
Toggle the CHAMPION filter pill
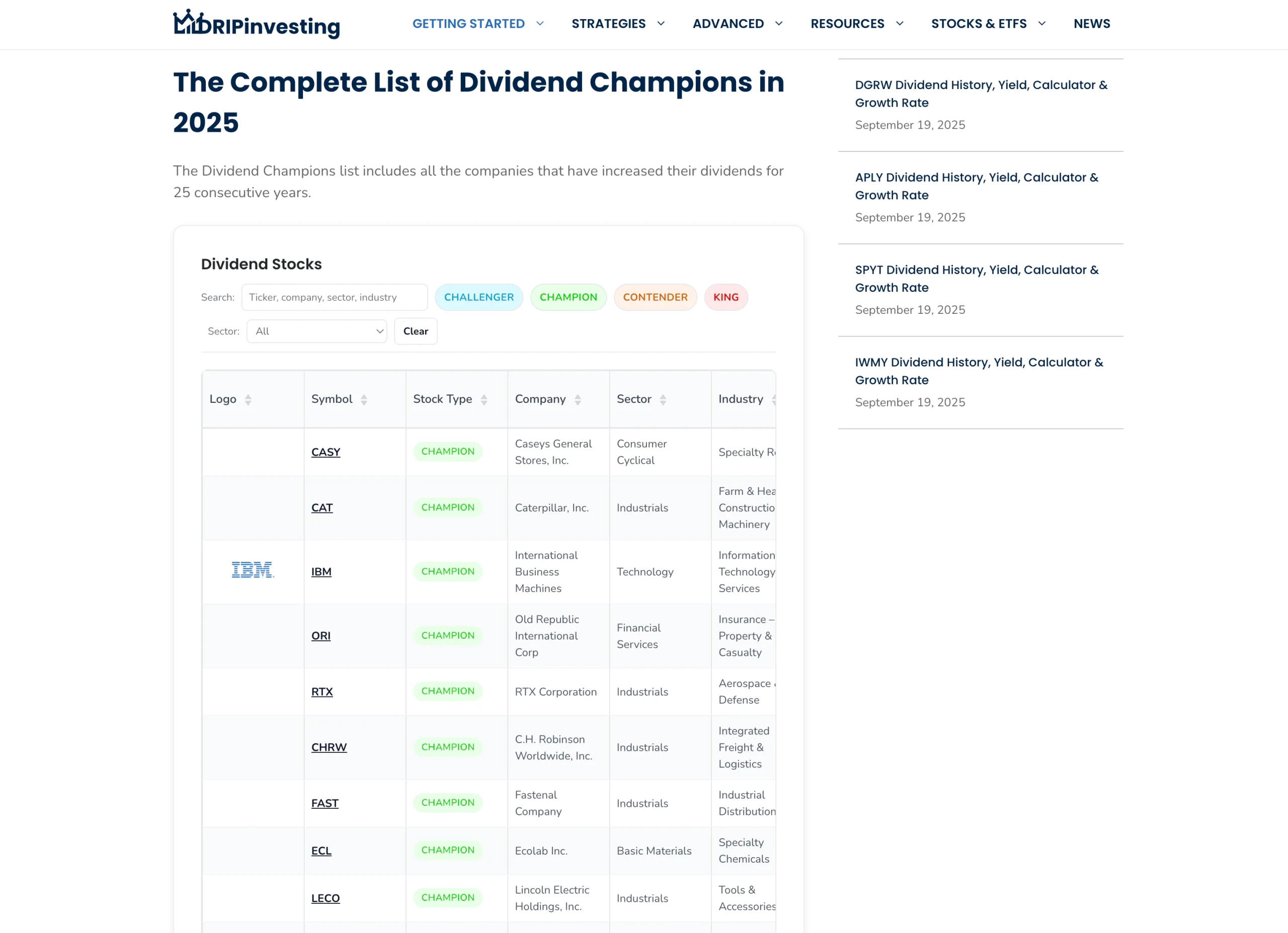[x=568, y=297]
